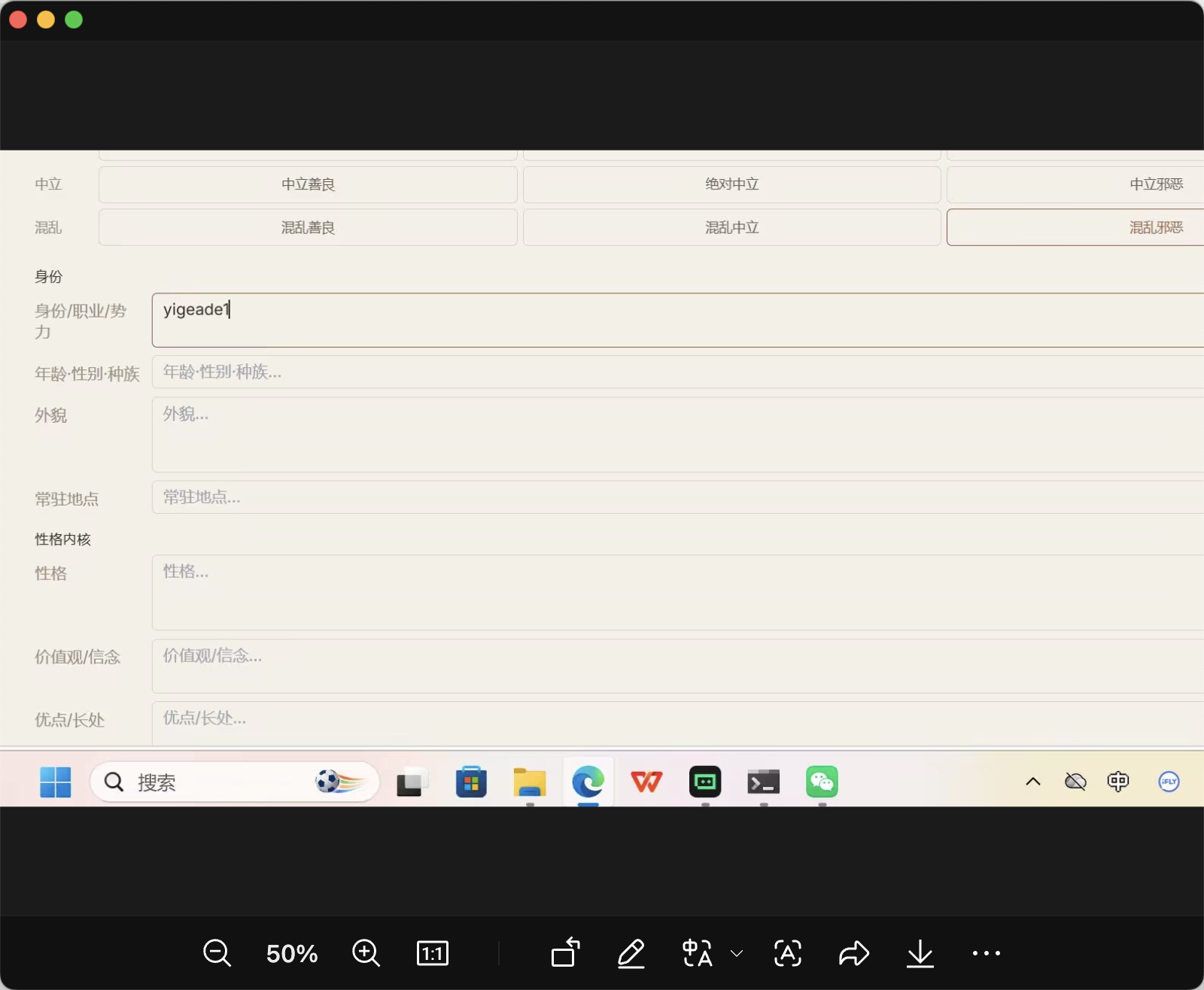1204x990 pixels.
Task: Open the iFLY tray icon
Action: (1169, 782)
